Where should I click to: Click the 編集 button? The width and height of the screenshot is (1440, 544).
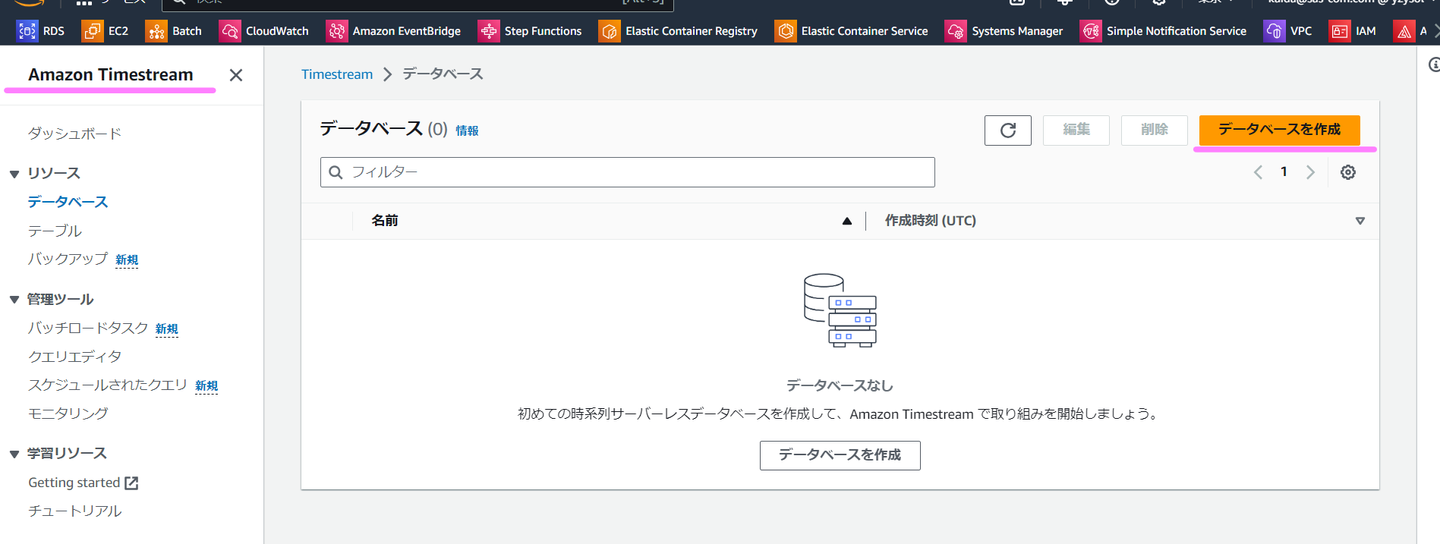coord(1076,130)
